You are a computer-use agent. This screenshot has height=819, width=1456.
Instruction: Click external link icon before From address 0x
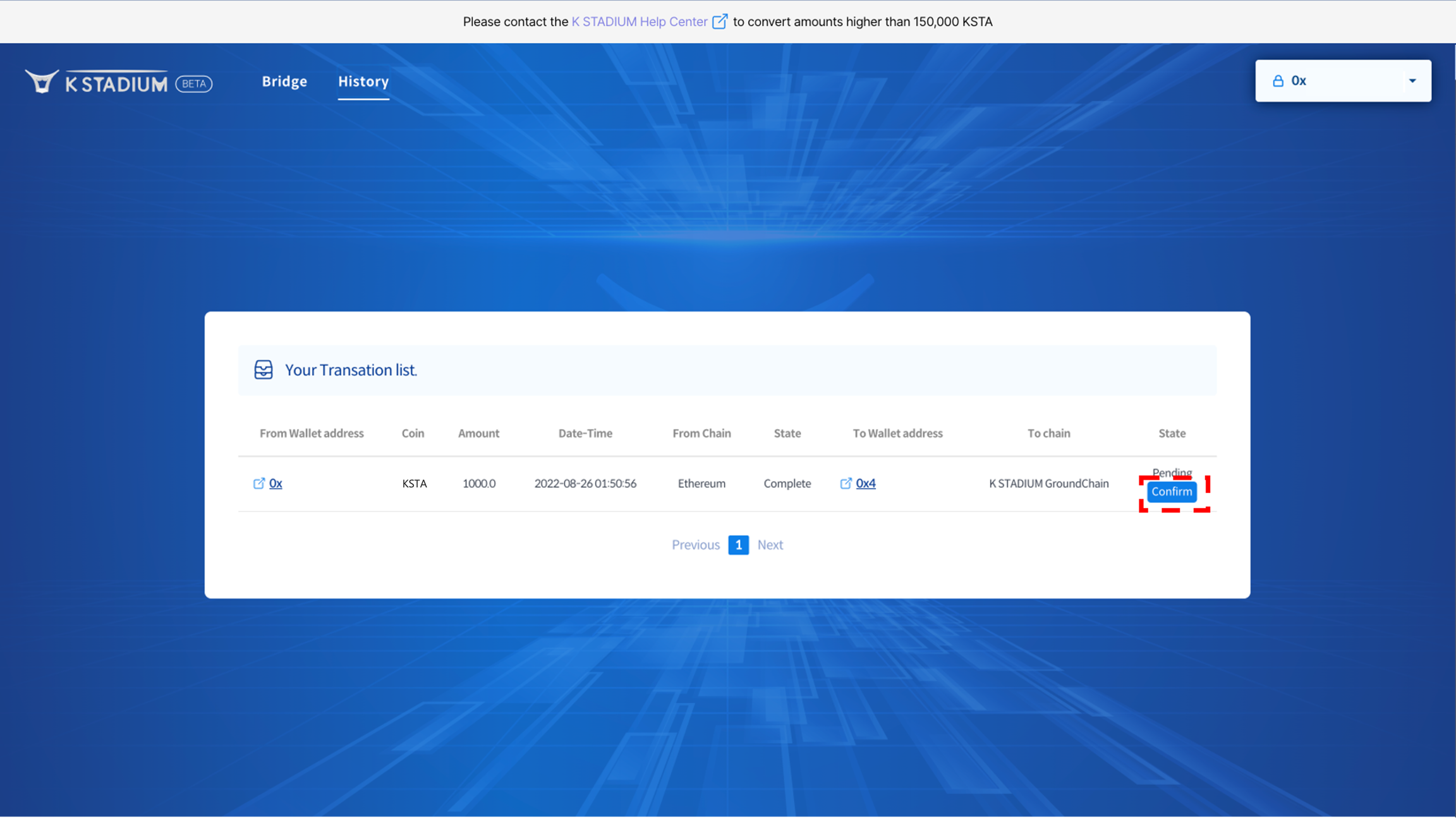258,483
